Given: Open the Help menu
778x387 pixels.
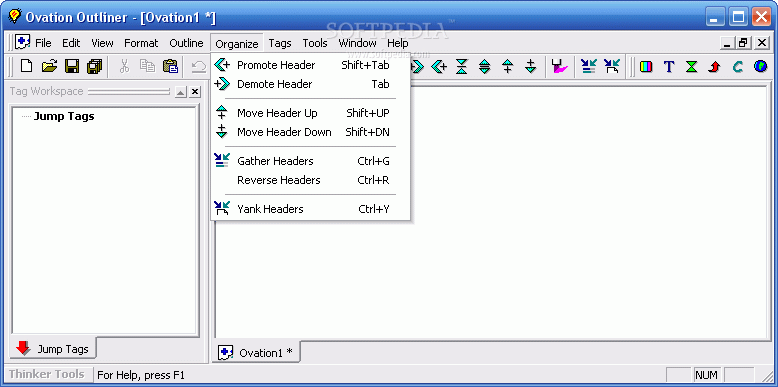Looking at the screenshot, I should (x=397, y=43).
